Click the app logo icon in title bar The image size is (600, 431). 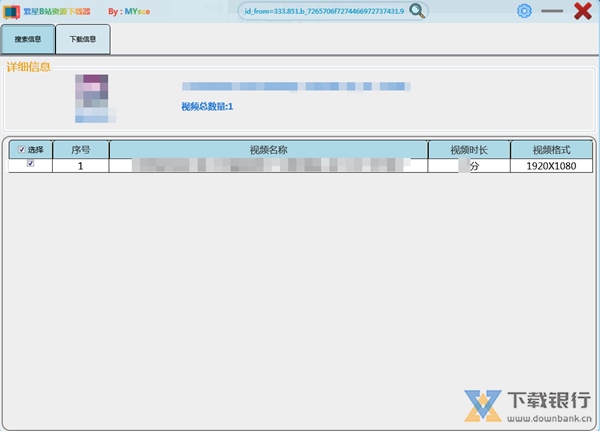click(x=9, y=11)
